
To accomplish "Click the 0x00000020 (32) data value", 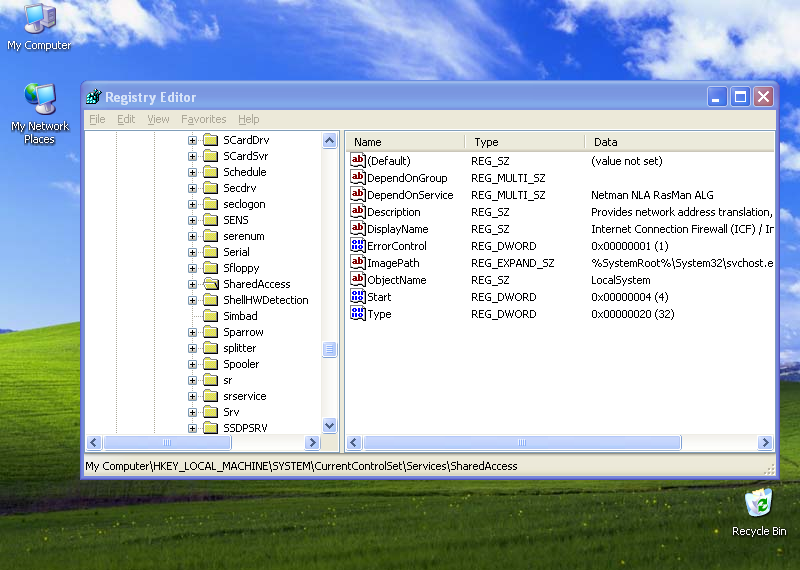I will (633, 314).
